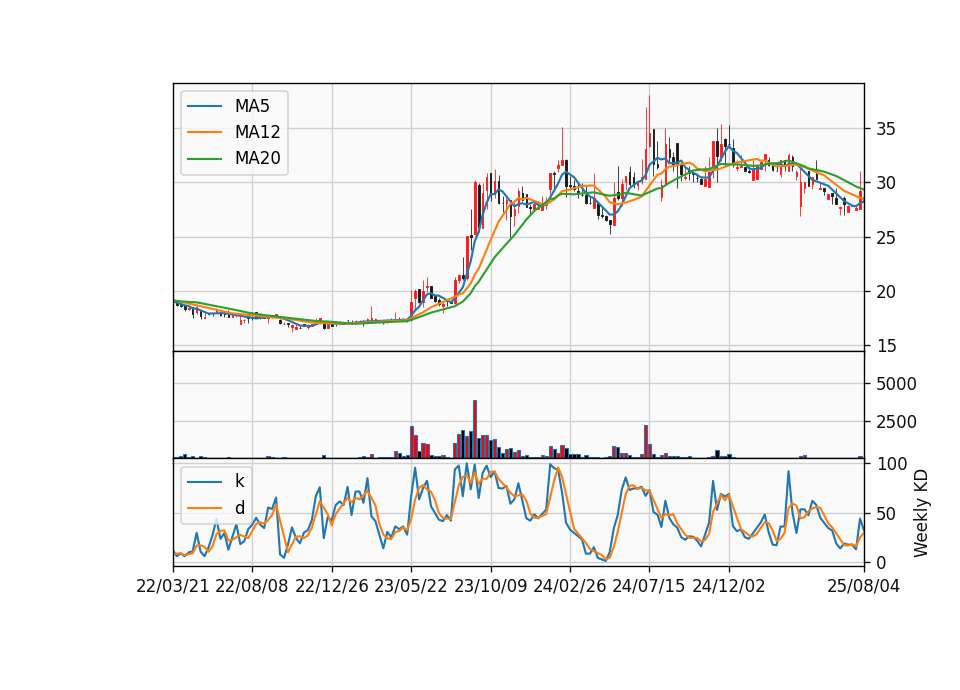Click the MA20 legend label
This screenshot has width=960, height=690.
257,158
